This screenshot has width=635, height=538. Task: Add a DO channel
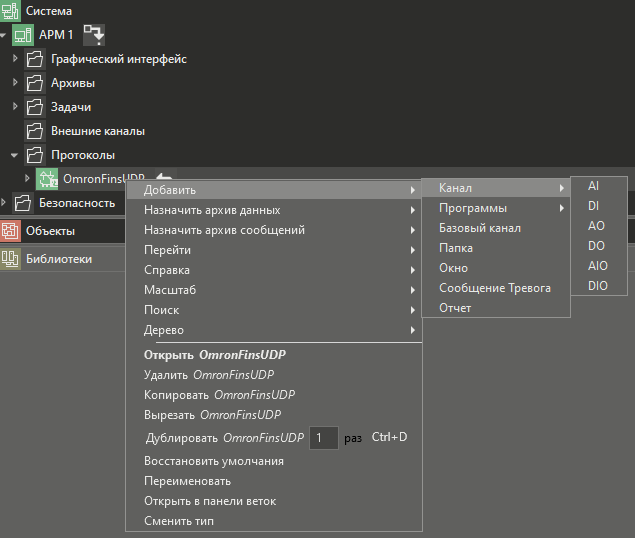click(599, 246)
